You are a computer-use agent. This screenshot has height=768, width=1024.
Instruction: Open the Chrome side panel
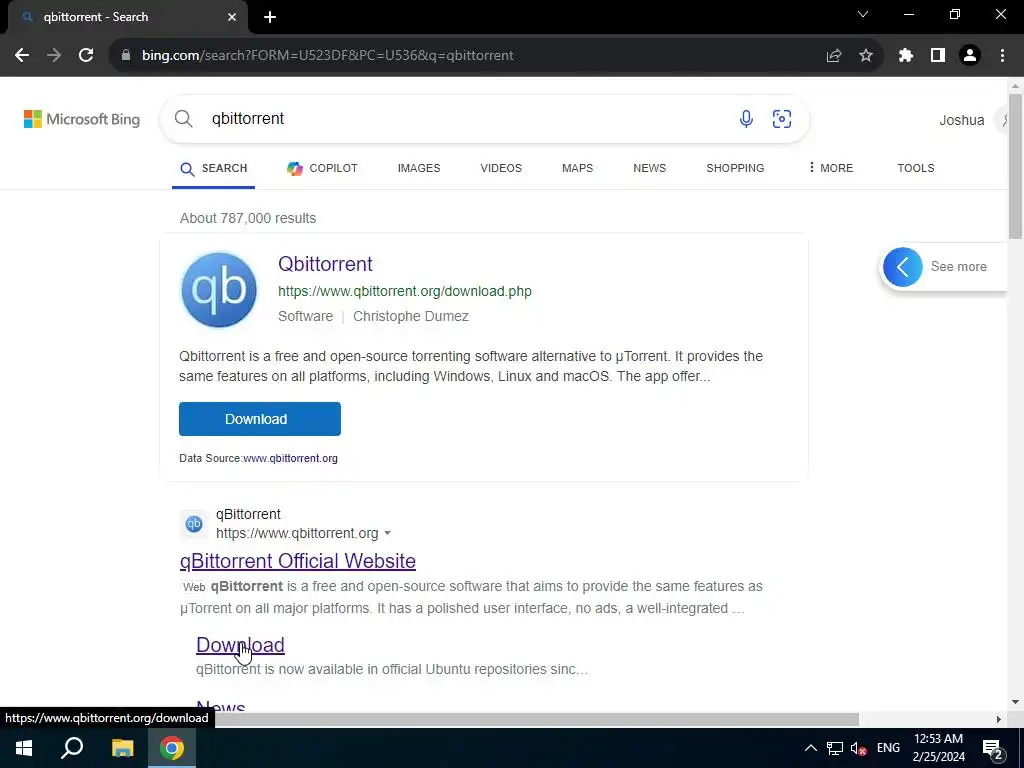(x=938, y=56)
